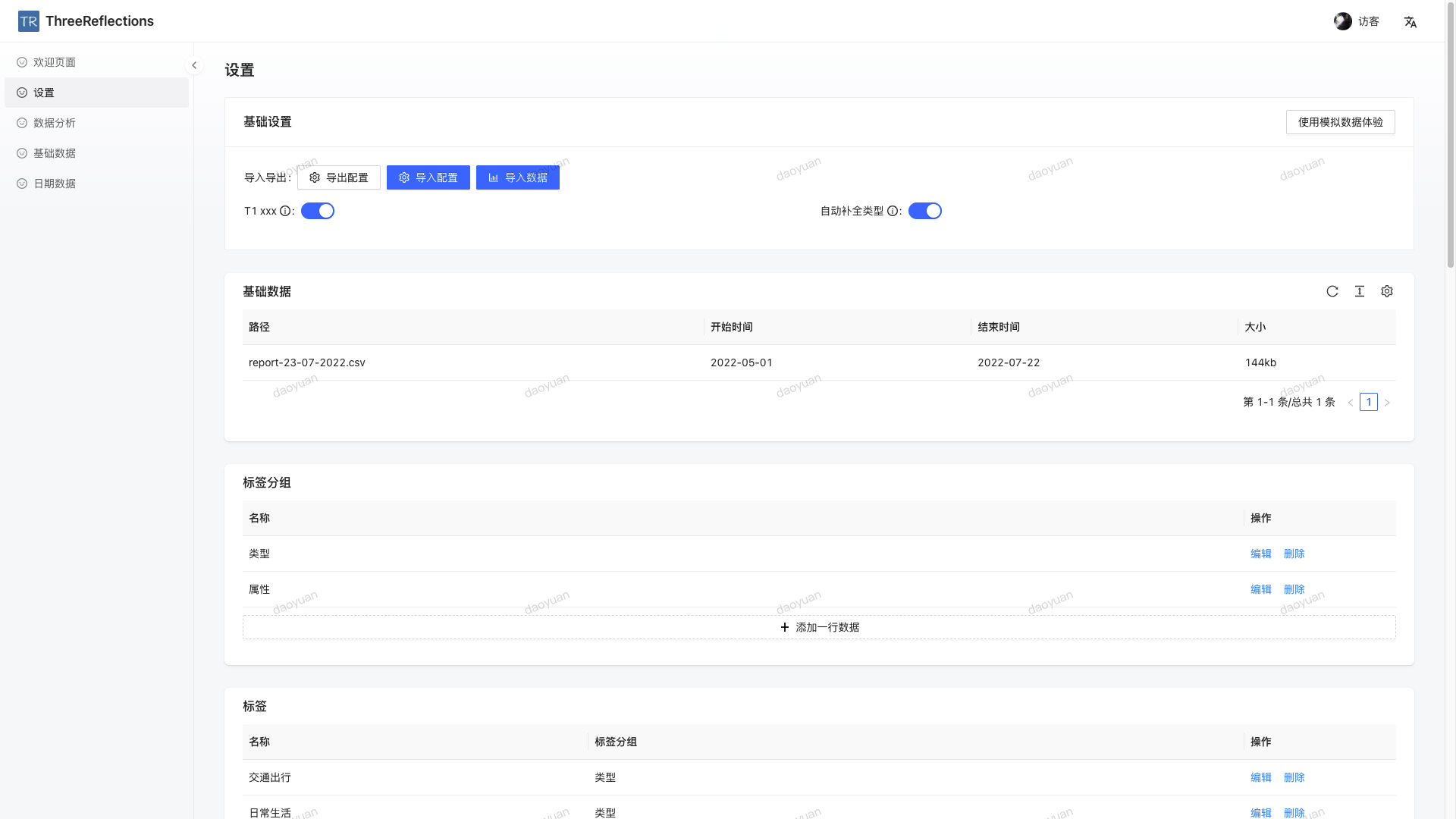Screen dimensions: 1456x819
Task: Click info icon next to 自动补全类型
Action: pyautogui.click(x=893, y=212)
